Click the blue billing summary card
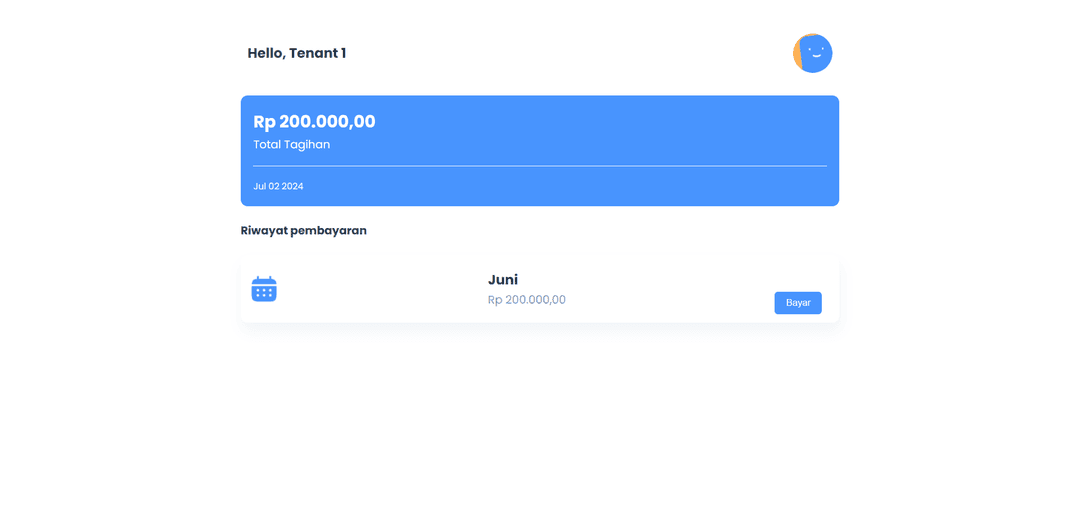The width and height of the screenshot is (1080, 516). 540,151
